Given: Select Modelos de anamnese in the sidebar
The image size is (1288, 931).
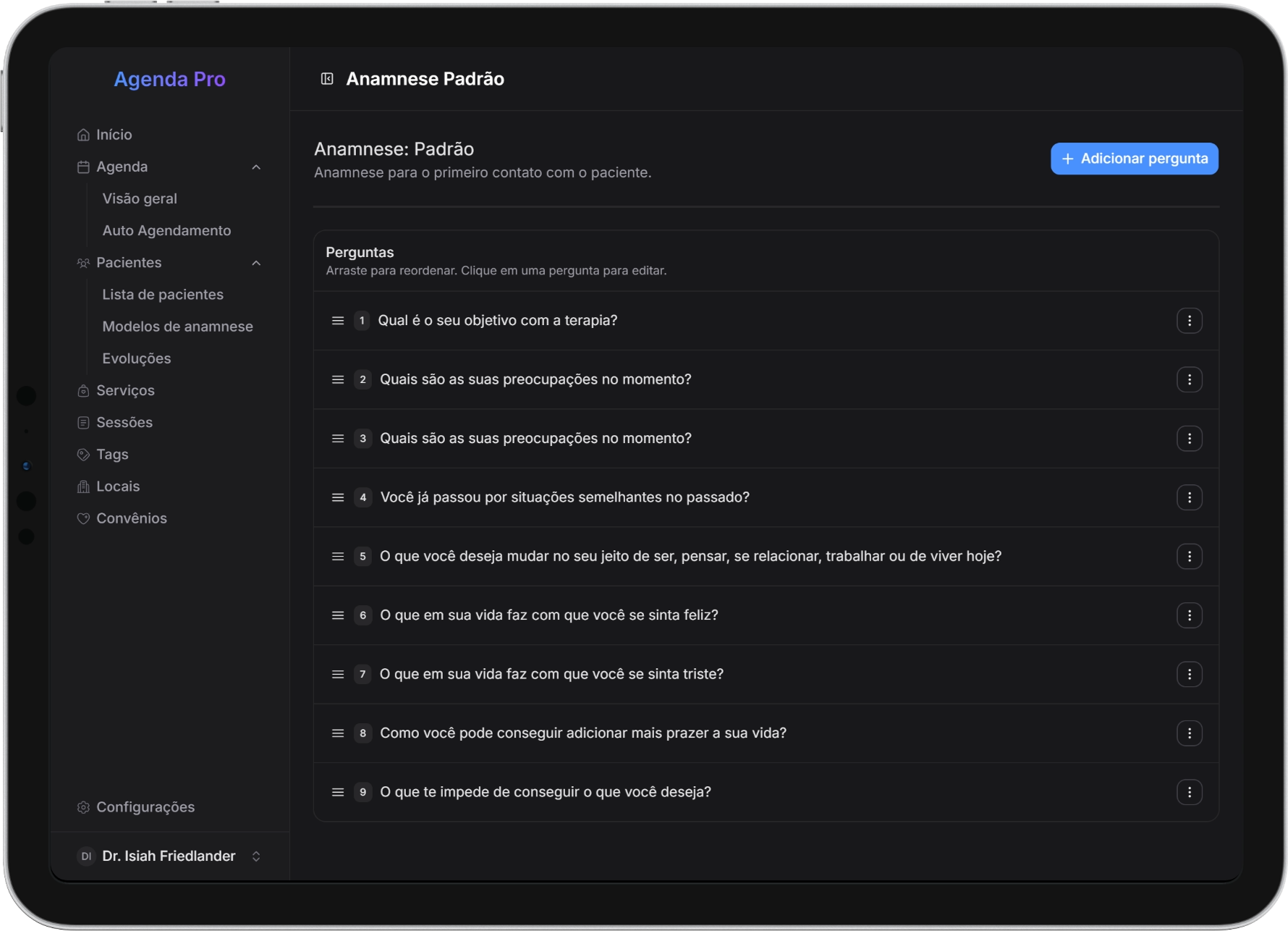Looking at the screenshot, I should [x=177, y=327].
